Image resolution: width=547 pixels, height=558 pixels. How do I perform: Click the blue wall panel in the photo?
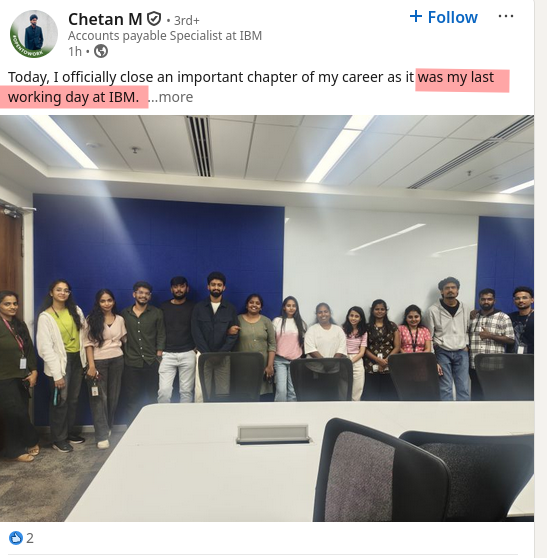[x=158, y=242]
